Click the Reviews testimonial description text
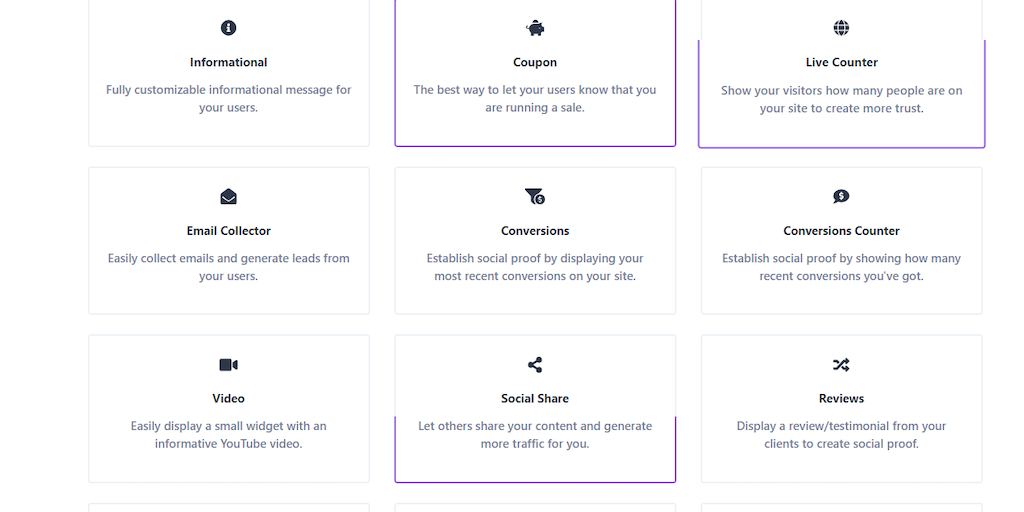The width and height of the screenshot is (1024, 512). 841,435
